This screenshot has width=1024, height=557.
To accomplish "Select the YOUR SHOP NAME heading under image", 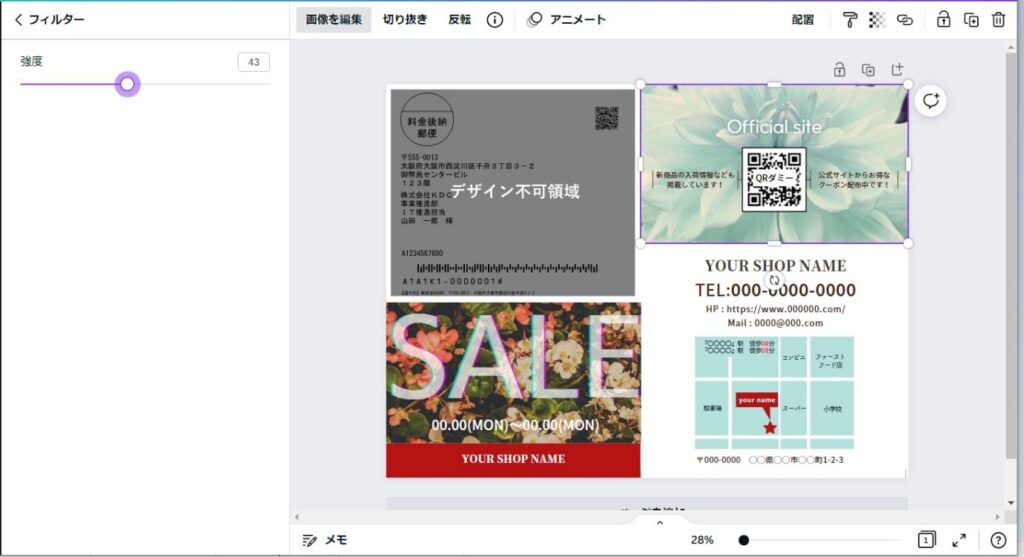I will click(x=775, y=266).
